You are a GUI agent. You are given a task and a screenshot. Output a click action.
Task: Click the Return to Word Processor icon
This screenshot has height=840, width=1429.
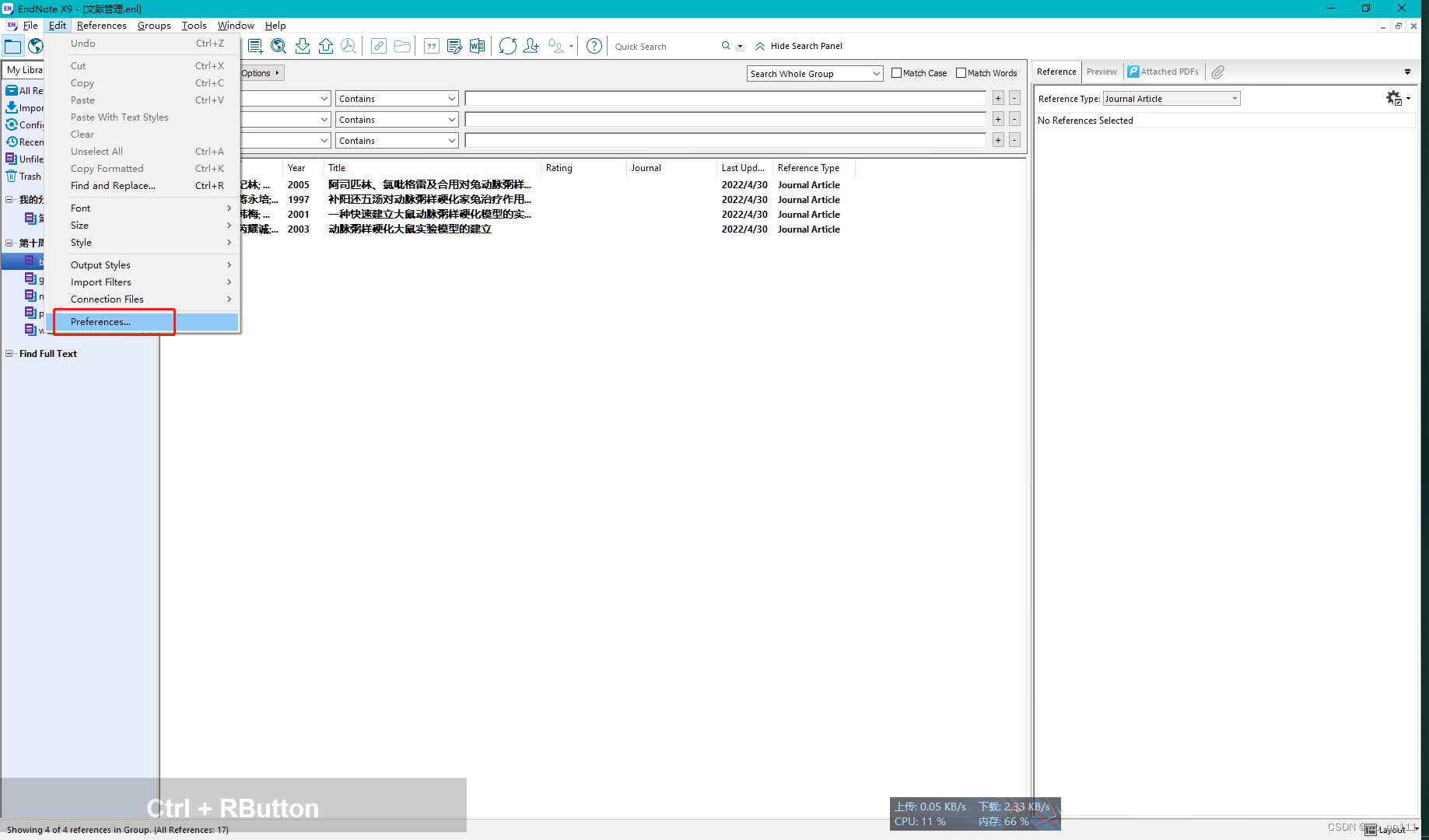click(477, 46)
